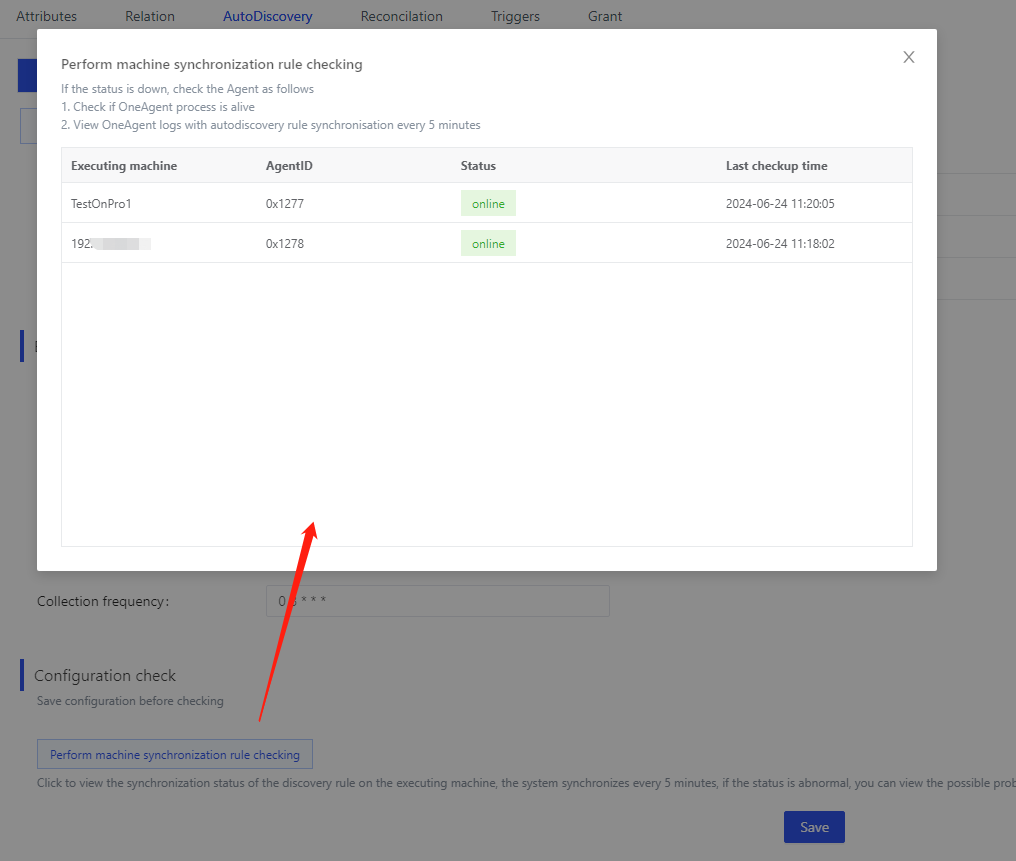The width and height of the screenshot is (1016, 861).
Task: Close the synchronization rule checking dialog
Action: [x=908, y=57]
